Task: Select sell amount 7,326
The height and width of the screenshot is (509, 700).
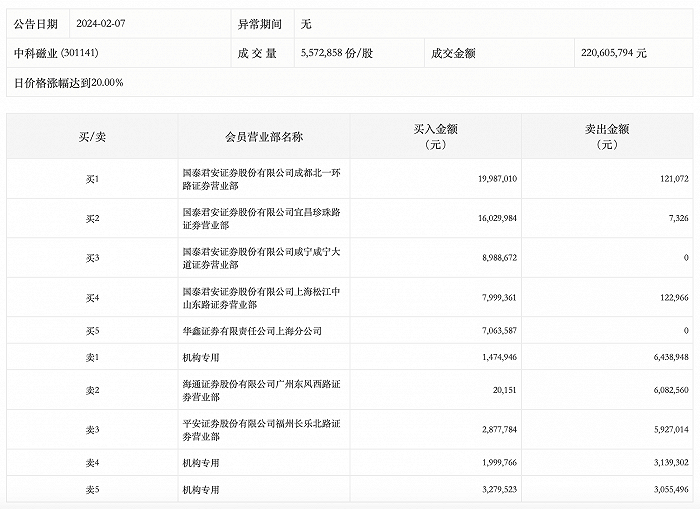Action: (x=679, y=218)
